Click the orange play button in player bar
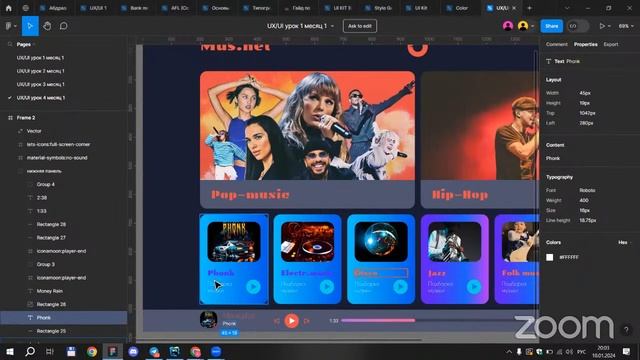The width and height of the screenshot is (640, 360). coord(291,321)
